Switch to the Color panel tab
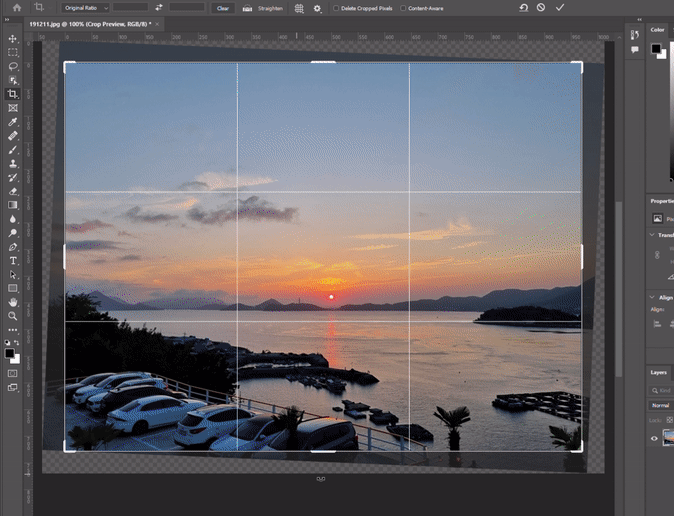This screenshot has height=516, width=674. click(657, 30)
